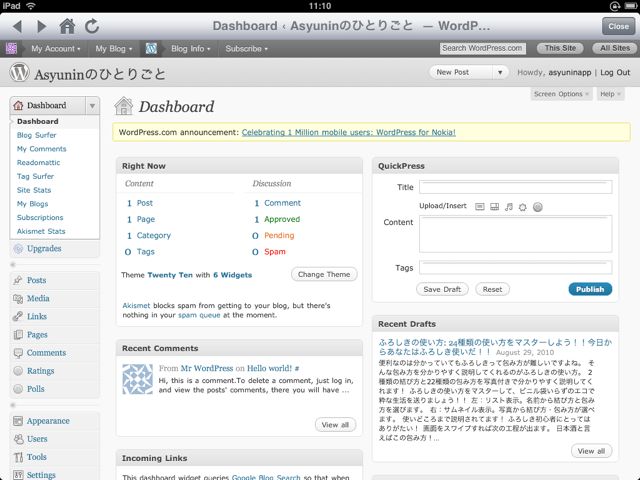Screen dimensions: 640x480
Task: Click the Add Audio music note icon
Action: (x=509, y=207)
